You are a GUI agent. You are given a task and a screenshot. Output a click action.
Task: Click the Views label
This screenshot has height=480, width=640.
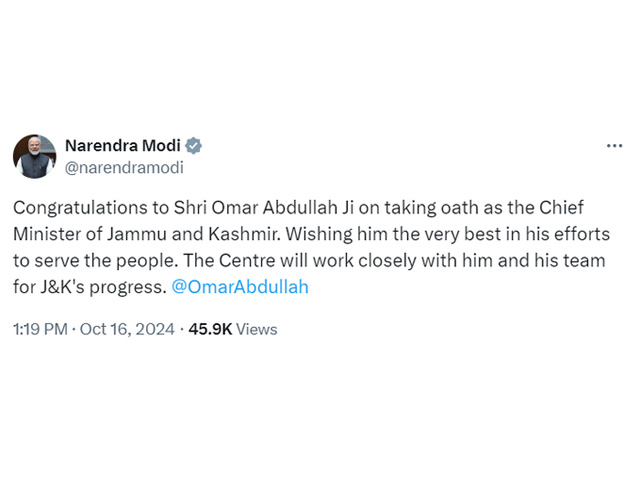tap(257, 329)
